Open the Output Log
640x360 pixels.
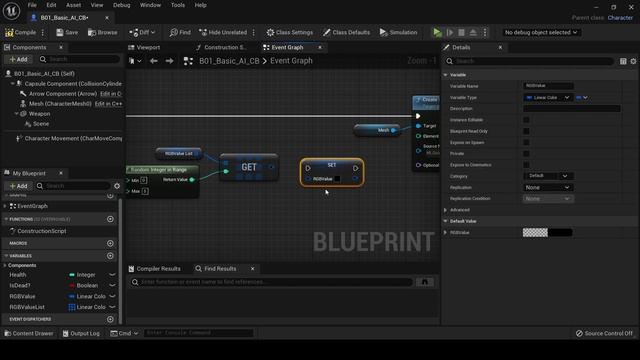pos(81,333)
